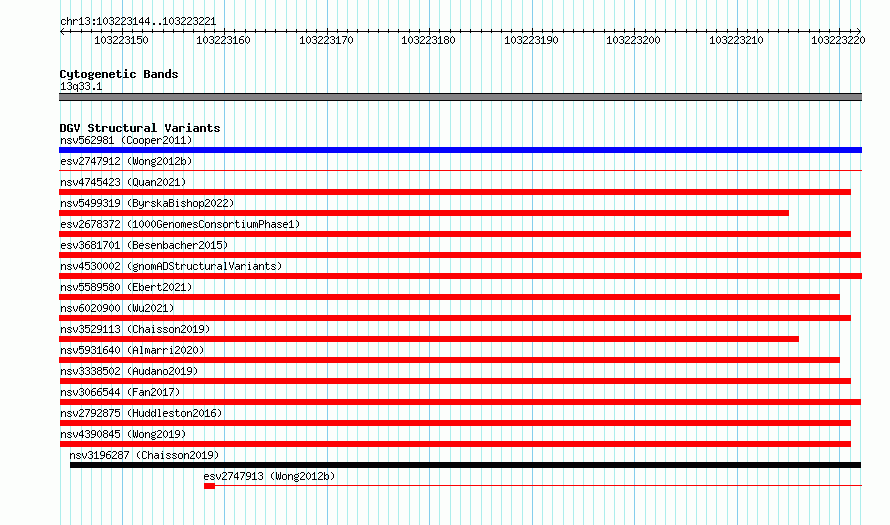This screenshot has height=525, width=890.
Task: Select the red nsv4530002 variant bar
Action: [x=460, y=276]
